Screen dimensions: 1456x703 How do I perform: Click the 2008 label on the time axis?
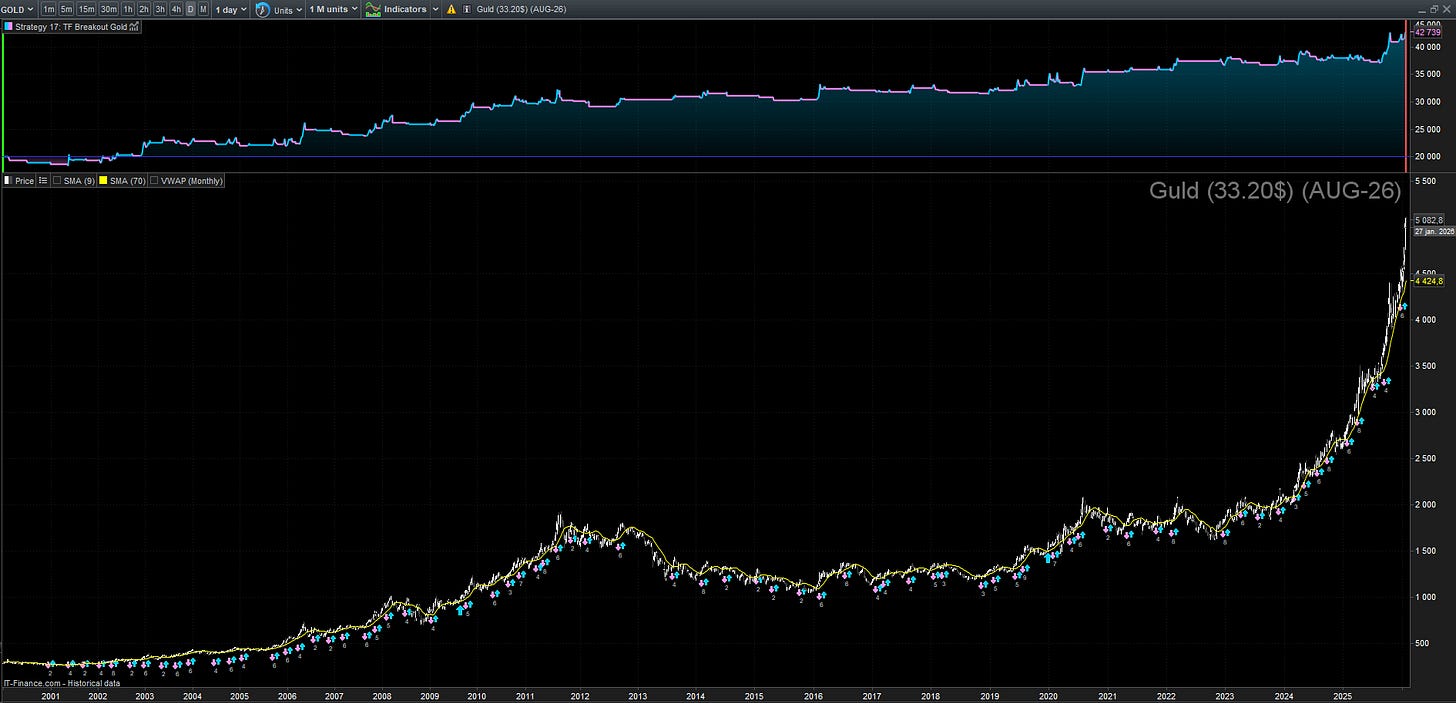point(381,695)
